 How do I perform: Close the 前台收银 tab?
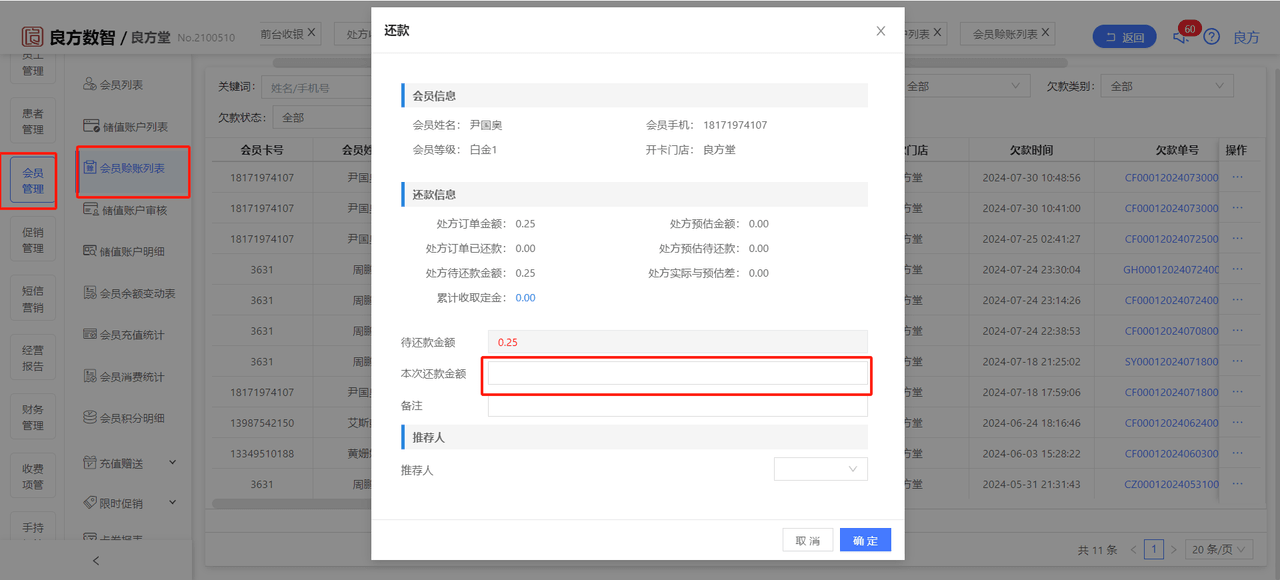[311, 33]
